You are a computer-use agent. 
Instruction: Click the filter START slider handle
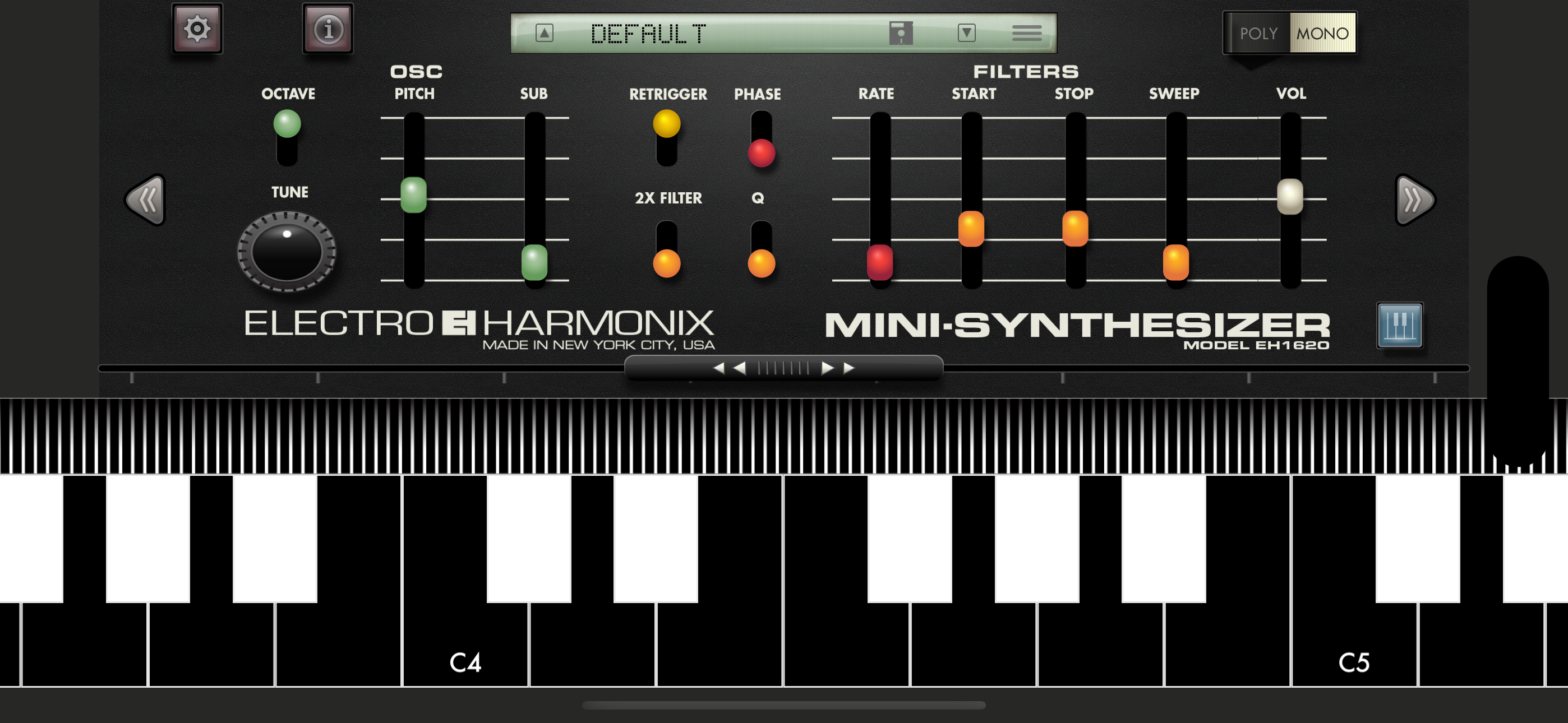[971, 229]
